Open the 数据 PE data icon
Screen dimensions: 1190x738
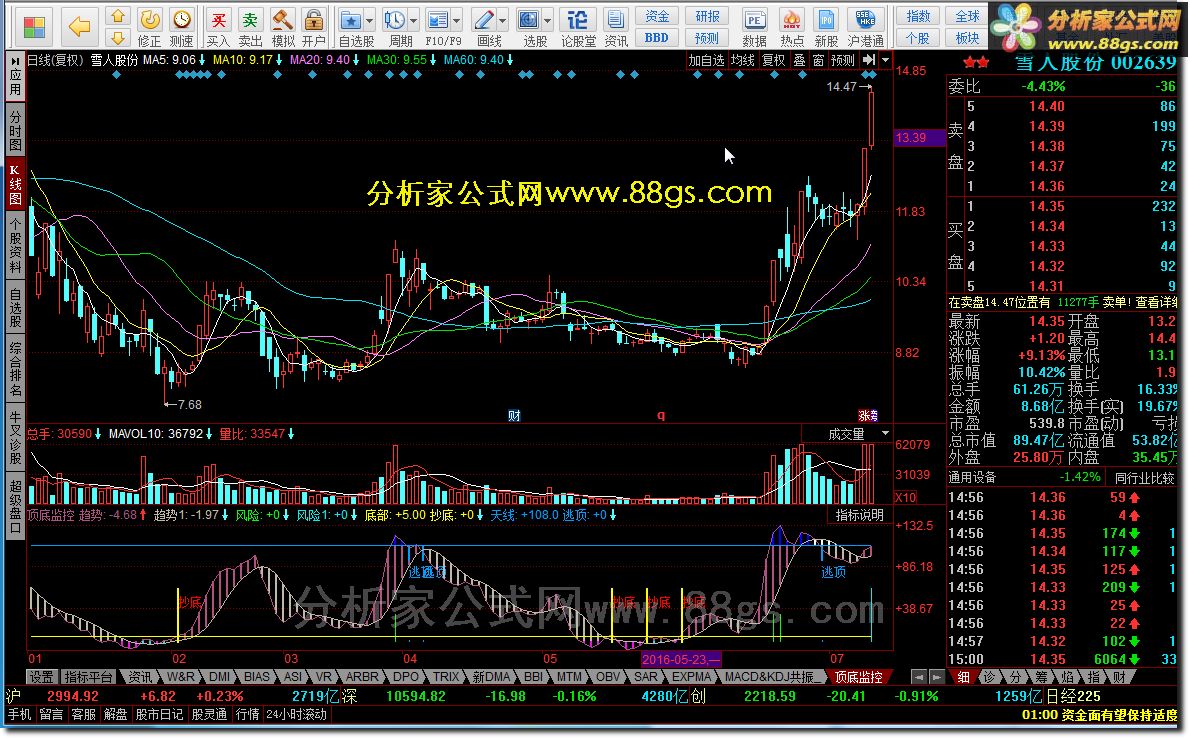754,27
